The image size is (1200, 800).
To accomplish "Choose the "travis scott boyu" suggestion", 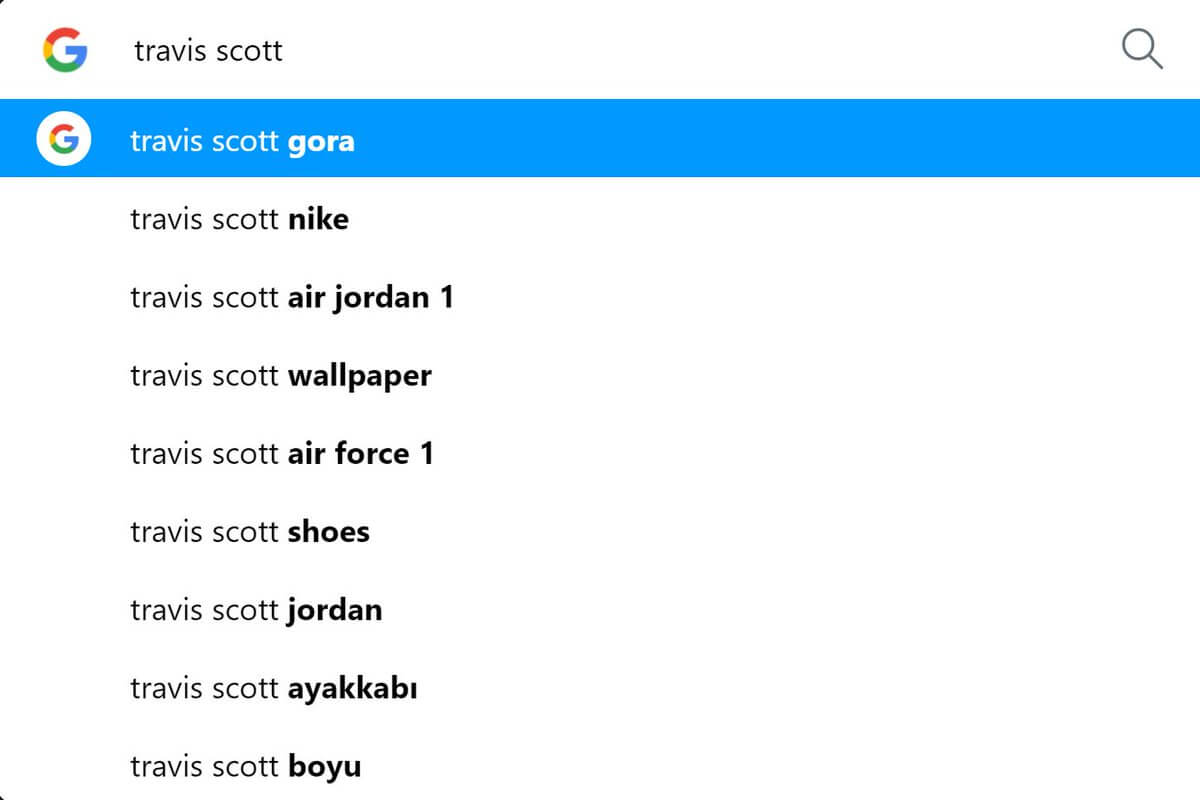I will (245, 767).
